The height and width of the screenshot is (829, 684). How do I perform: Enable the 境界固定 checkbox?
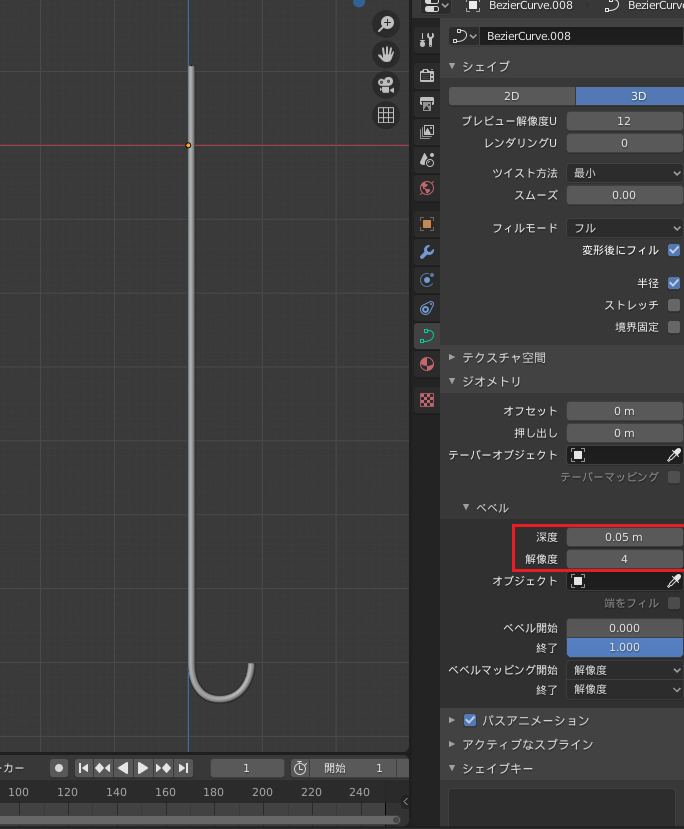pyautogui.click(x=673, y=327)
